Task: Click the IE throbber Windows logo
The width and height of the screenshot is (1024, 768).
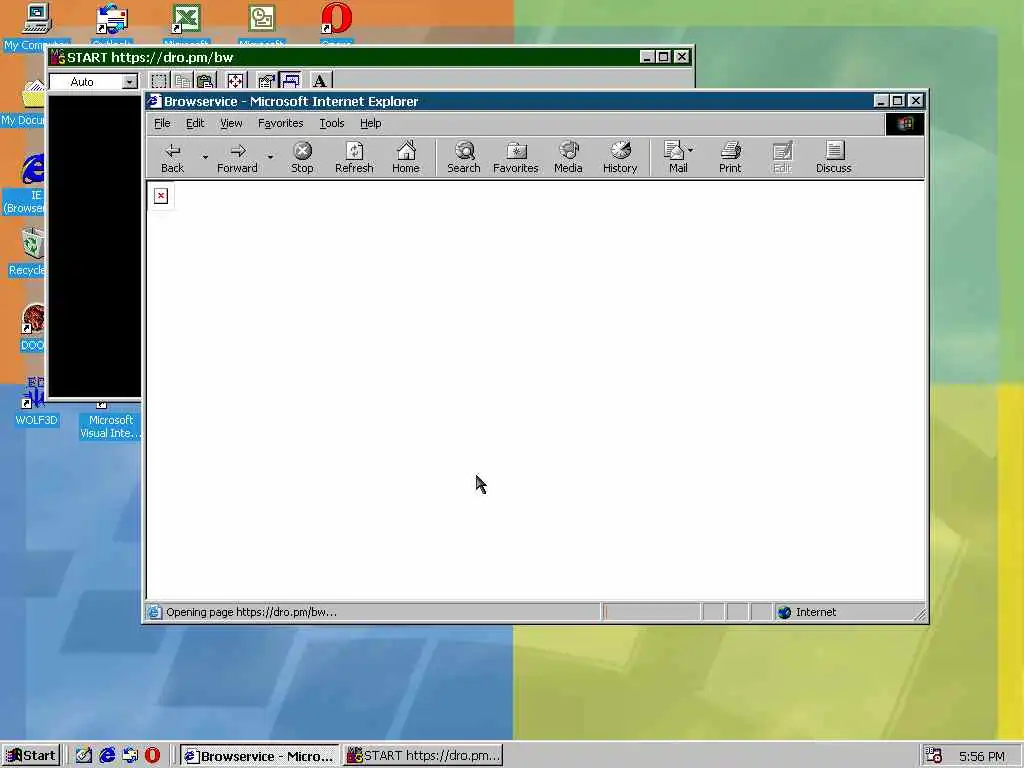Action: (904, 124)
